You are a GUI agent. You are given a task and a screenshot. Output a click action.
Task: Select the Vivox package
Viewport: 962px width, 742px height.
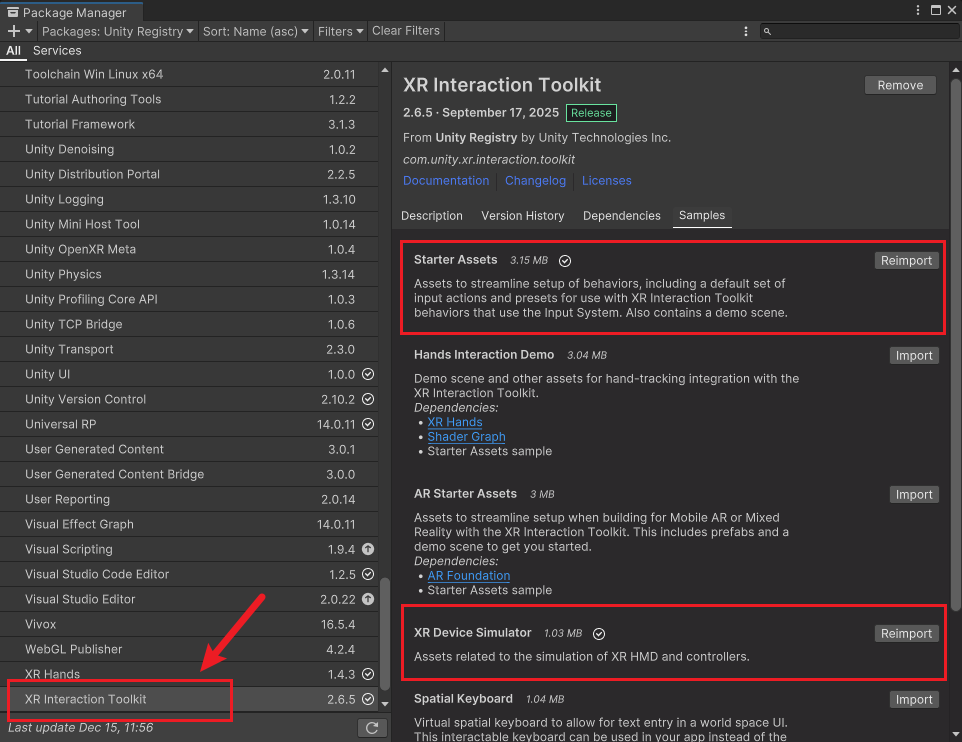tap(189, 624)
